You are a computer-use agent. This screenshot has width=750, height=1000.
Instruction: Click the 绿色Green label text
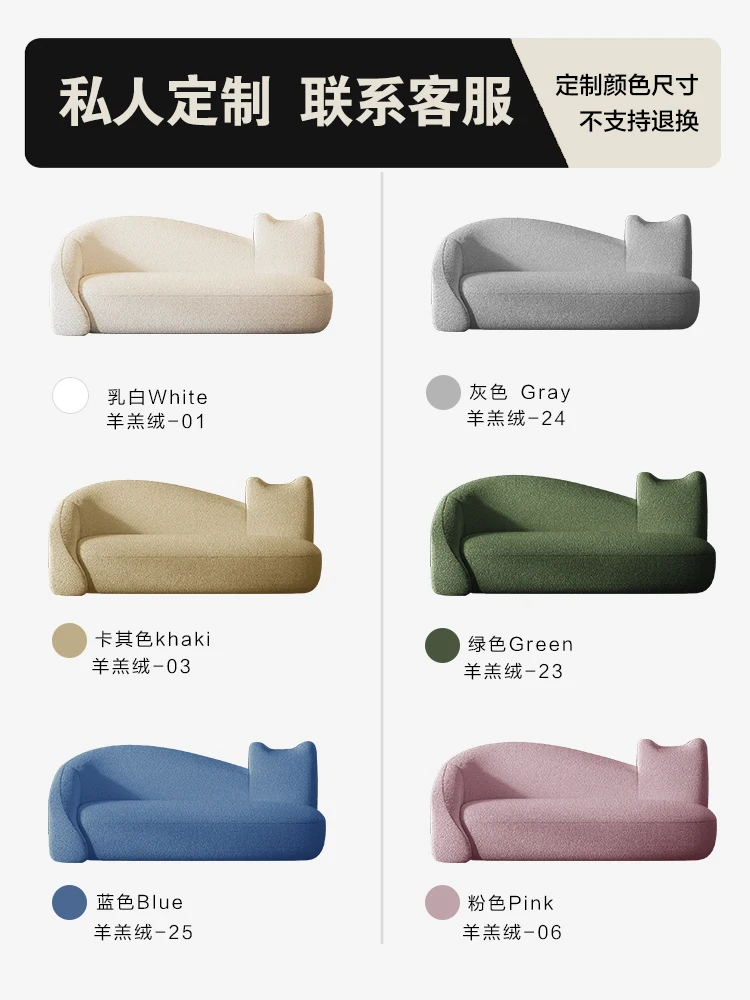click(520, 644)
